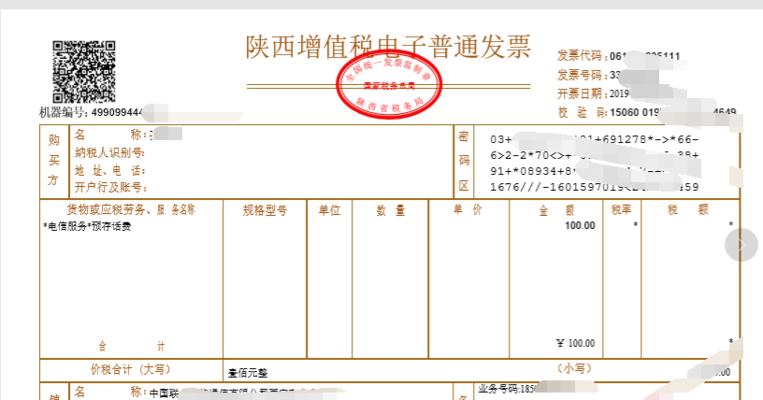
Task: Click the 壹佰元整 amount in words
Action: 248,373
